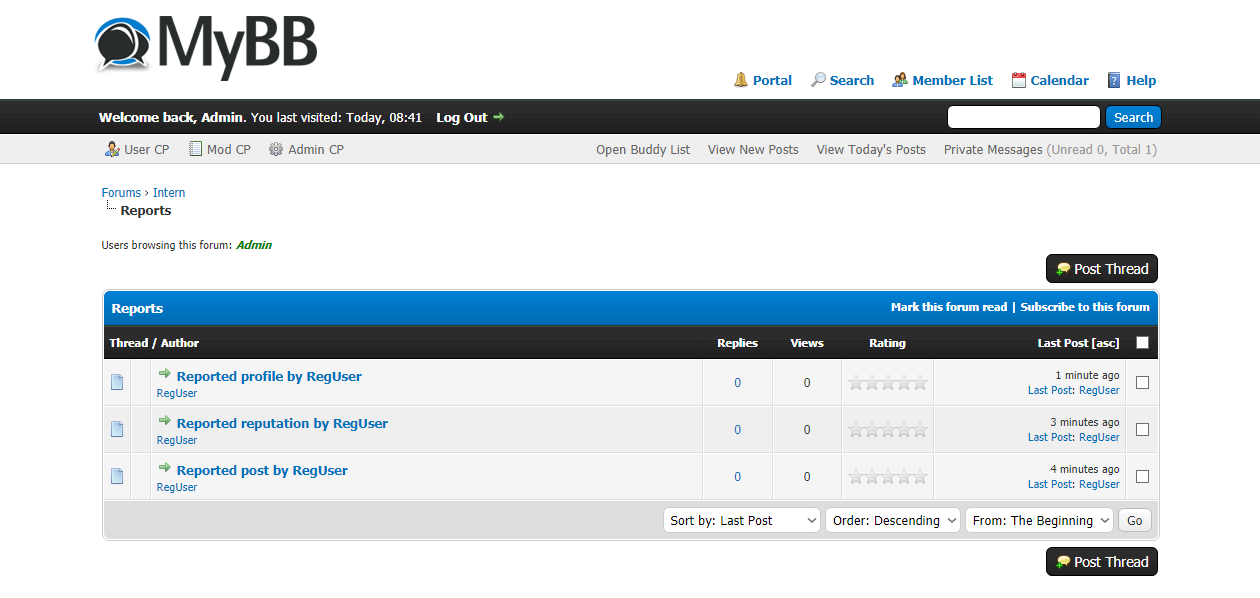Click the Help question mark icon
The width and height of the screenshot is (1260, 598).
point(1114,80)
